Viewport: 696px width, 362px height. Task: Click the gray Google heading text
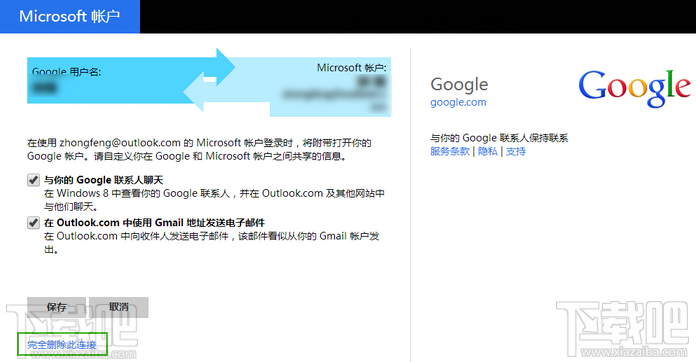[459, 84]
